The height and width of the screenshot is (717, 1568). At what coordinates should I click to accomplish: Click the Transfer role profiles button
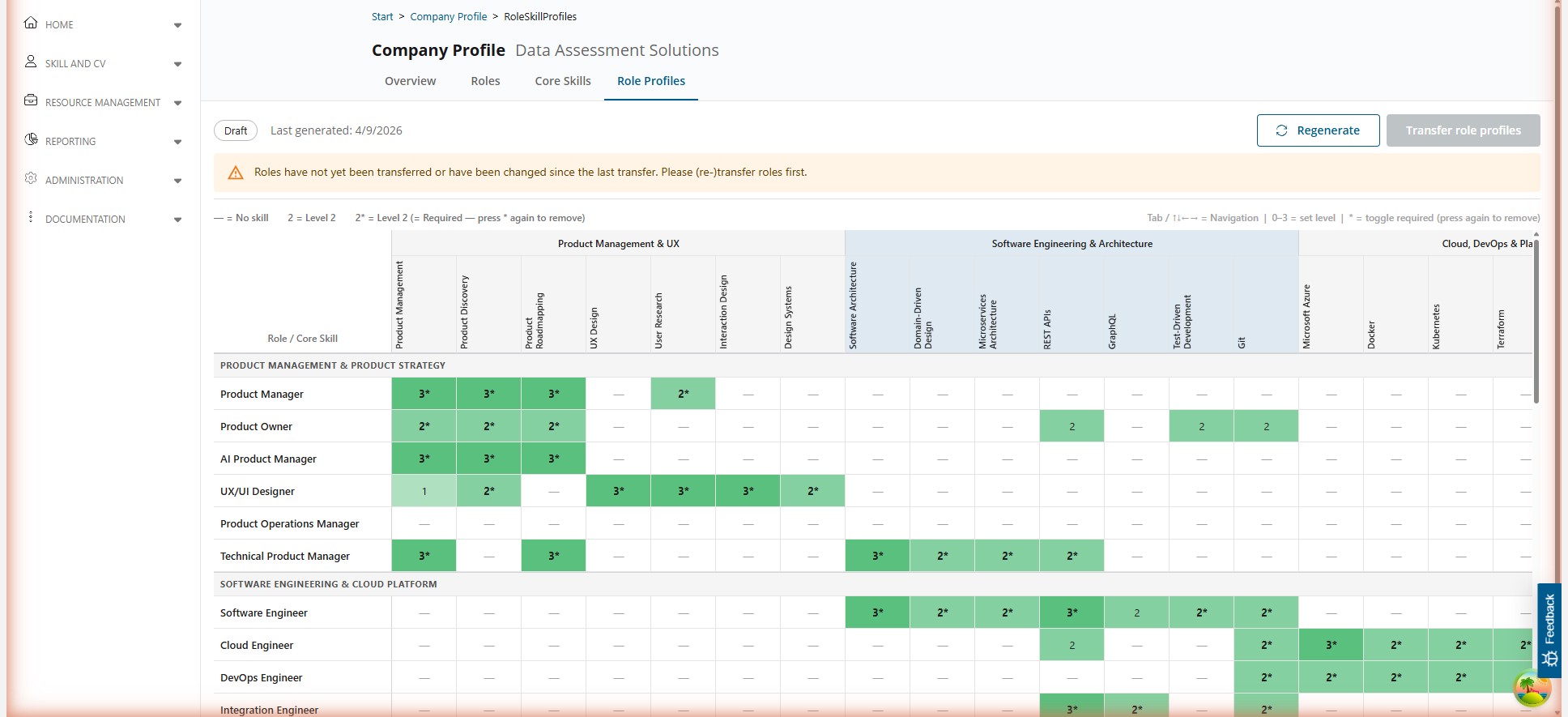(x=1463, y=130)
